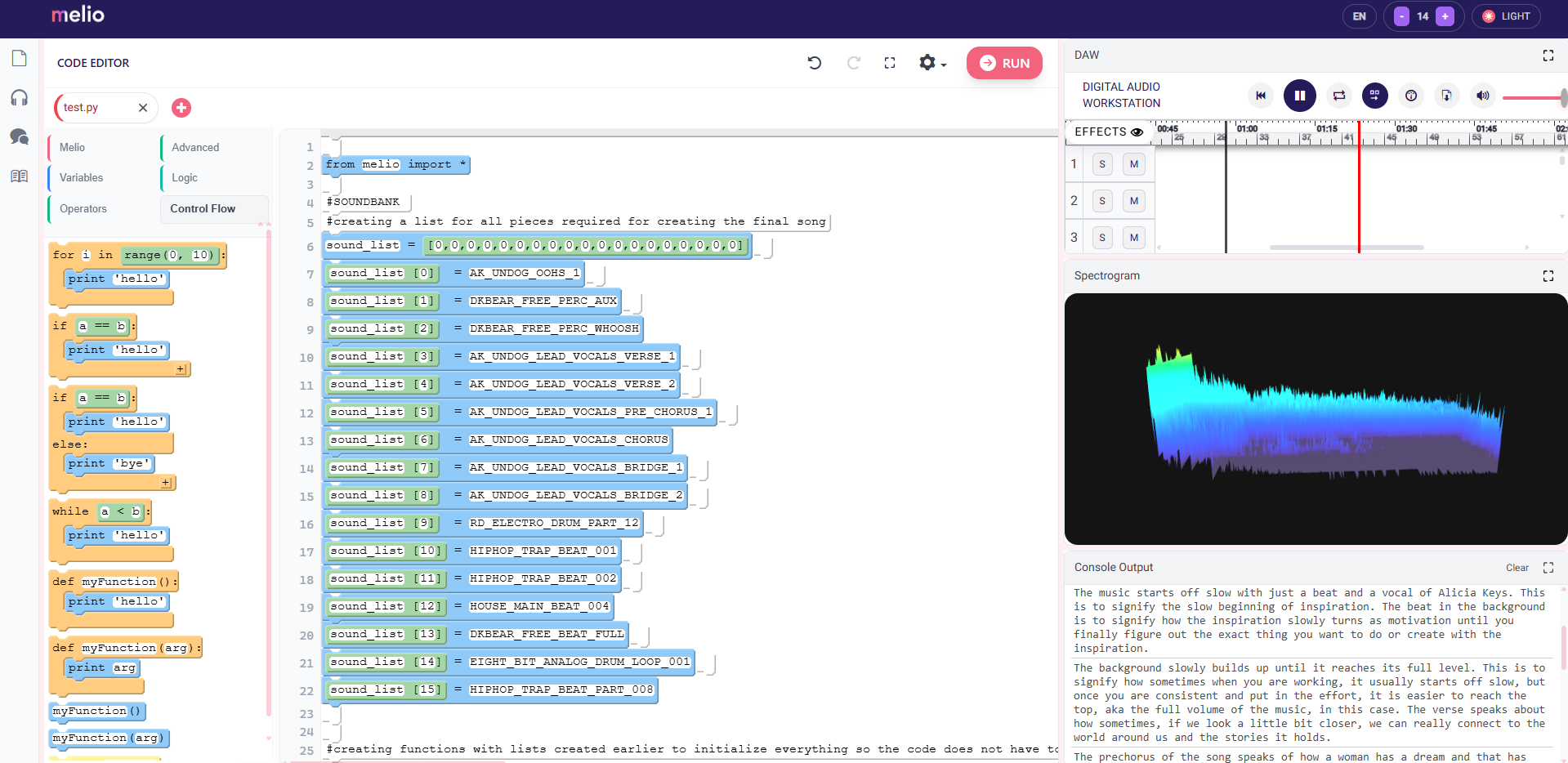The height and width of the screenshot is (763, 1568).
Task: Toggle the LIGHT theme switch
Action: click(x=1507, y=16)
